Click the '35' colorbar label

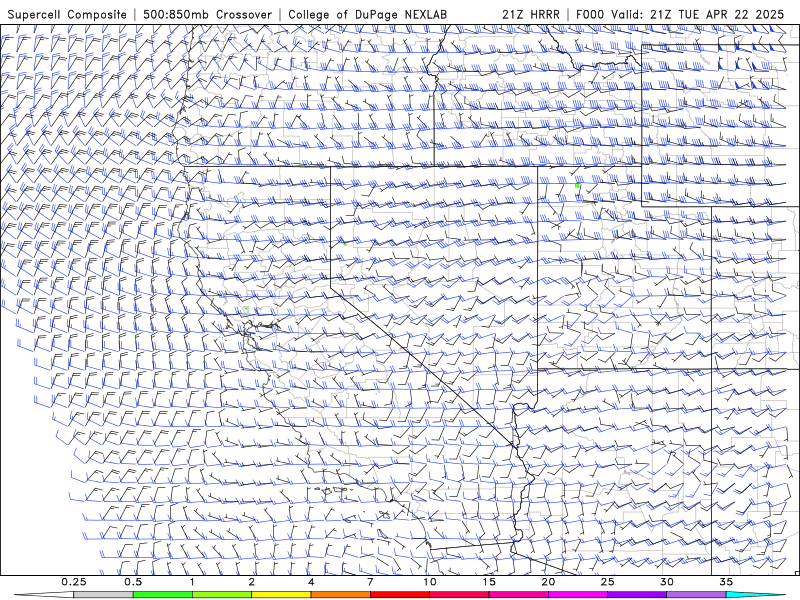726,582
